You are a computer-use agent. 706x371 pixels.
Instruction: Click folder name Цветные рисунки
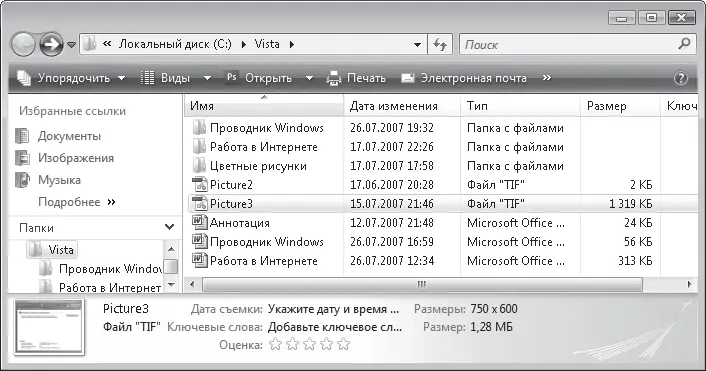258,166
